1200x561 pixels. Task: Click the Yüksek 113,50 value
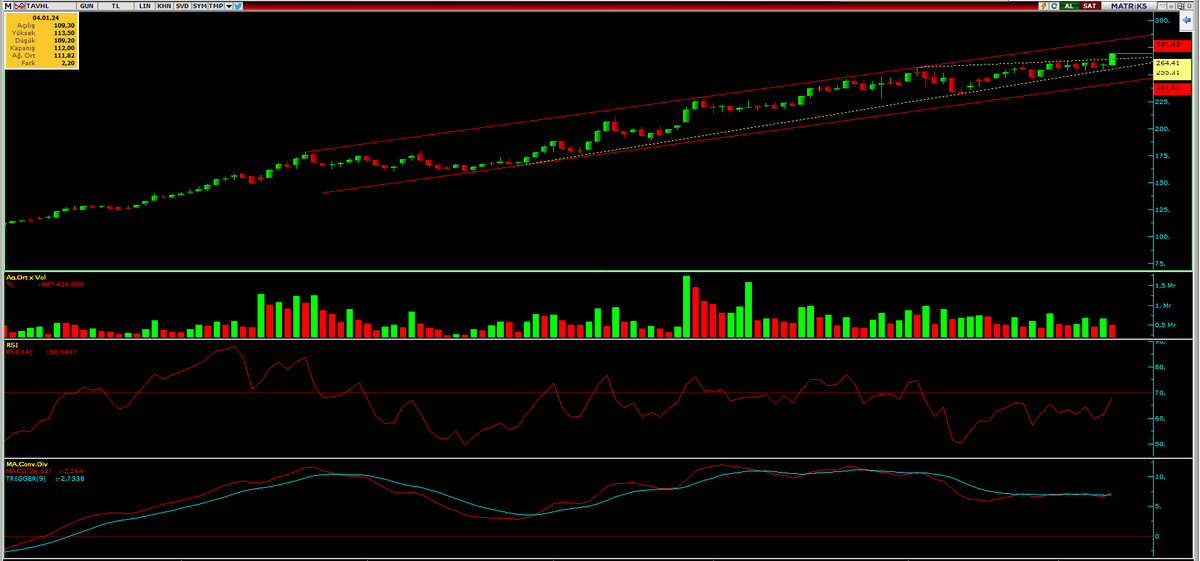[64, 33]
